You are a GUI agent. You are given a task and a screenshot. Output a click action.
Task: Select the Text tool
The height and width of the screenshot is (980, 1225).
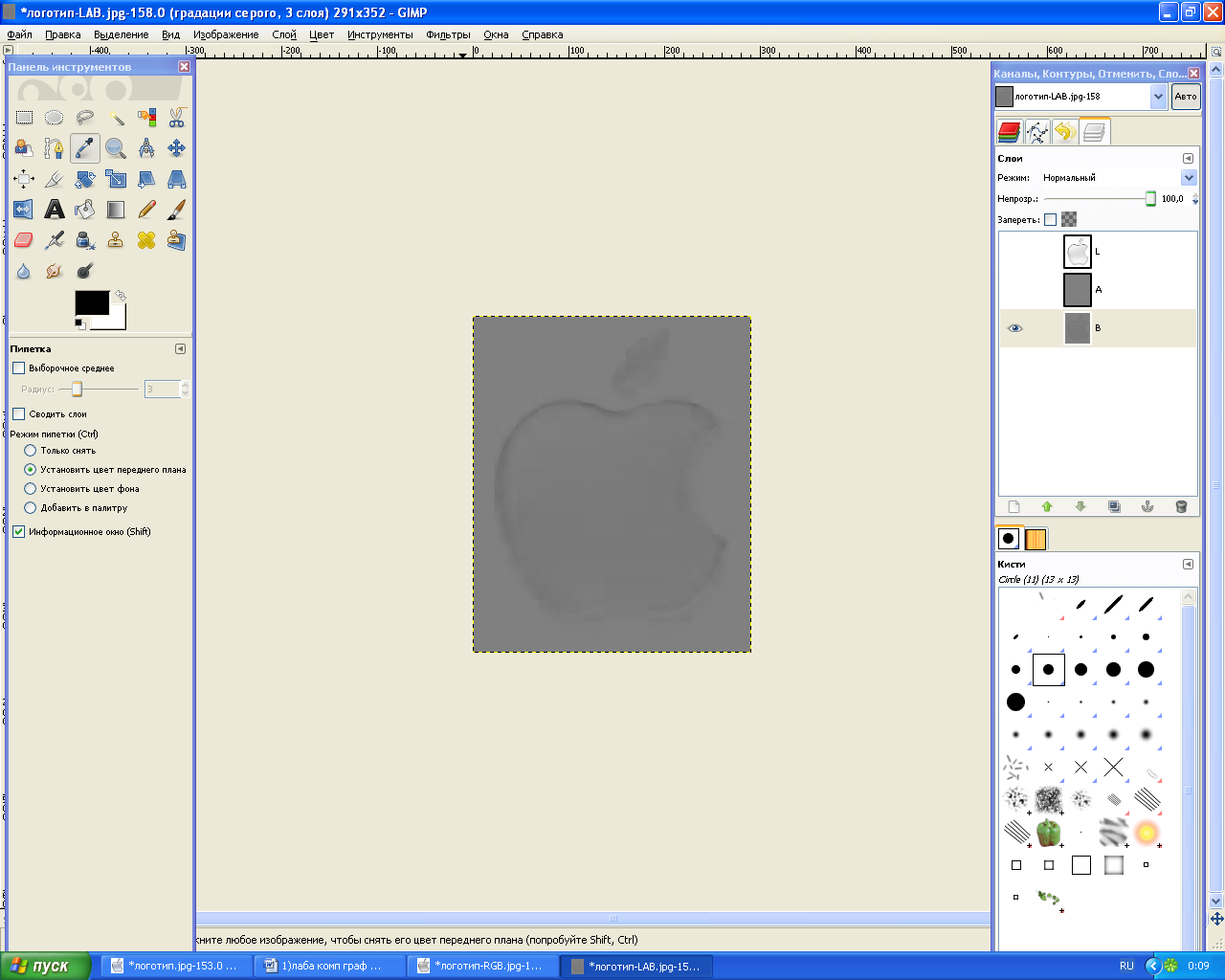55,210
